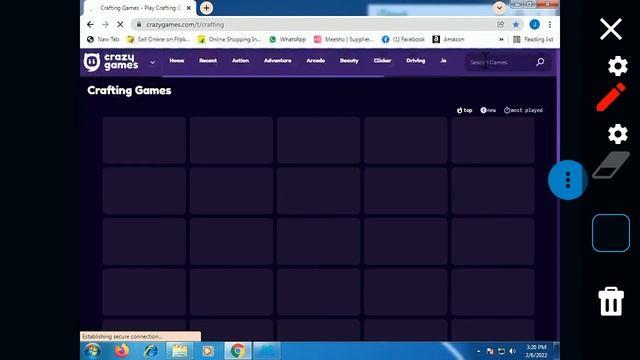640x360 pixels.
Task: Click the first game thumbnail placeholder
Action: point(144,140)
